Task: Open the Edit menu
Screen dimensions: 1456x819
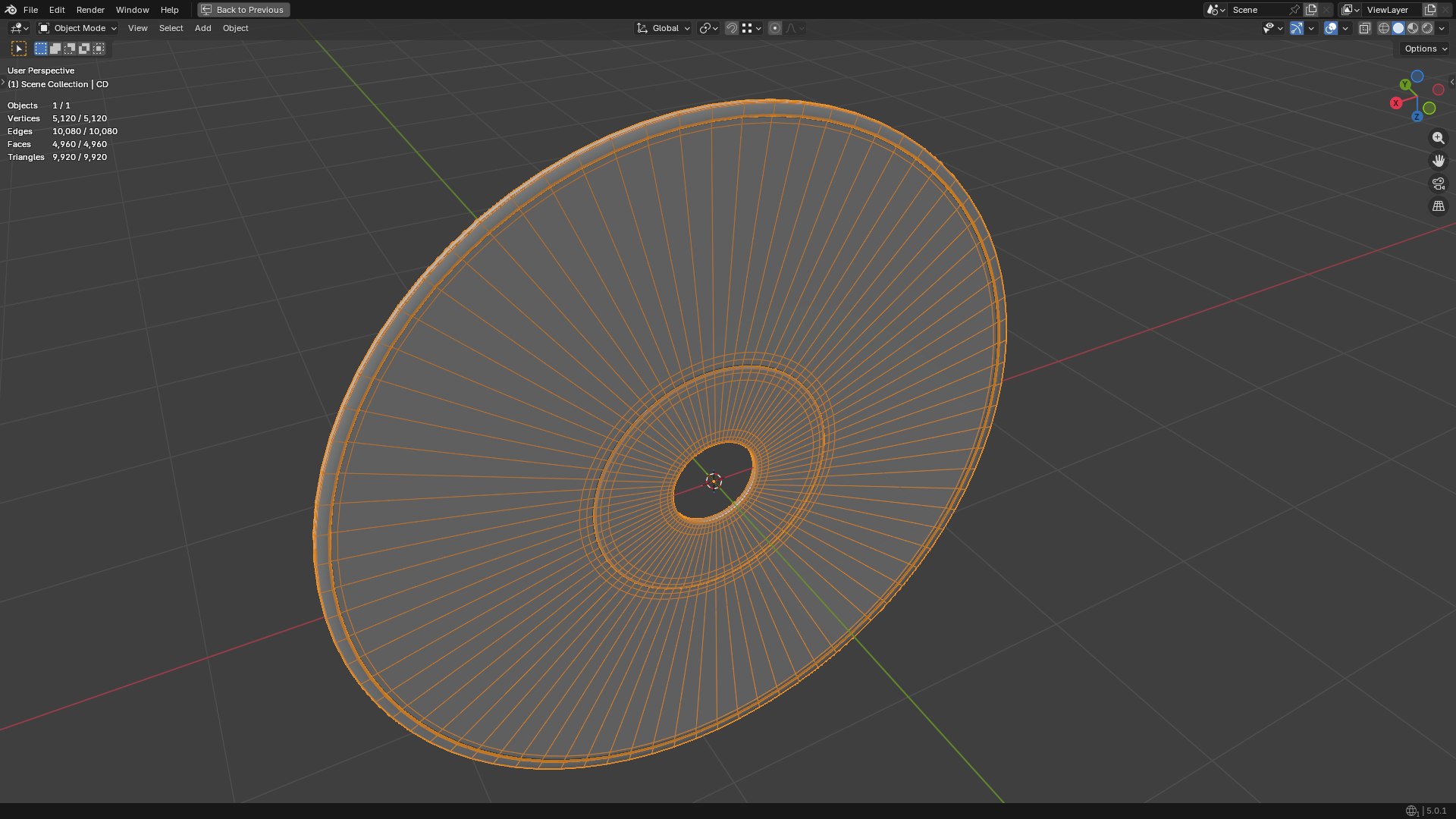Action: 57,10
